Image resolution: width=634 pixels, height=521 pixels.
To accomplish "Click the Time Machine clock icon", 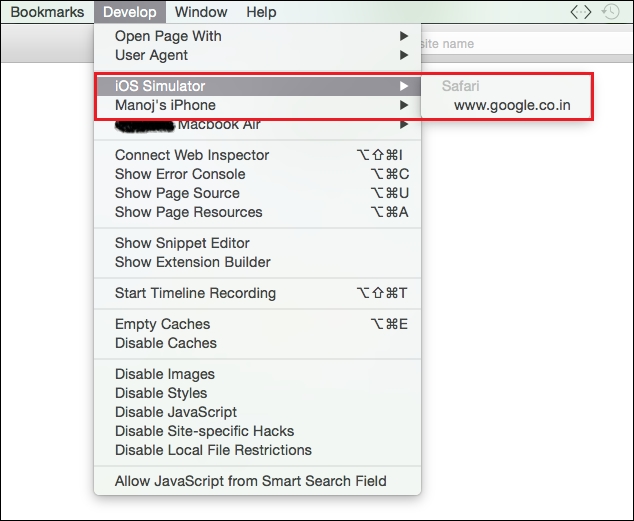I will click(x=610, y=12).
